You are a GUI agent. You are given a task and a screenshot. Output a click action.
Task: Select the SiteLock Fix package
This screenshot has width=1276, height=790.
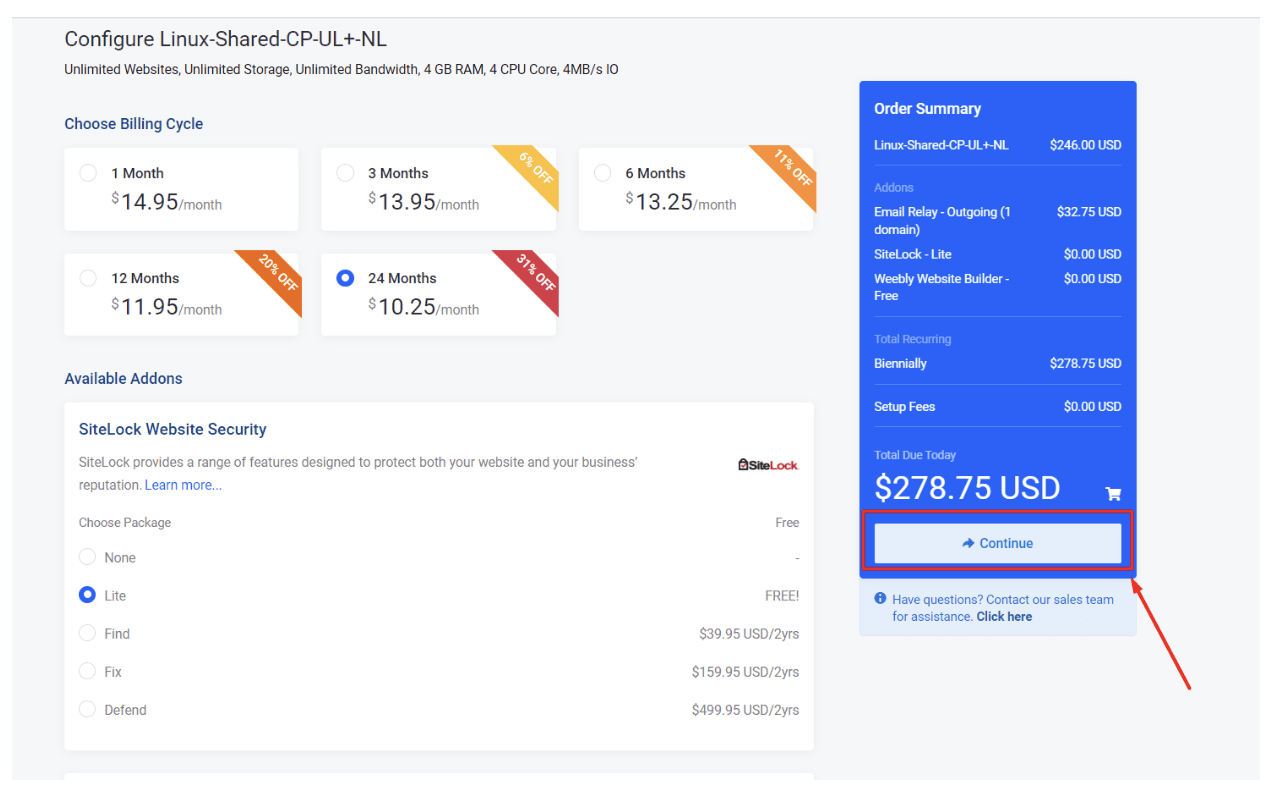[87, 671]
